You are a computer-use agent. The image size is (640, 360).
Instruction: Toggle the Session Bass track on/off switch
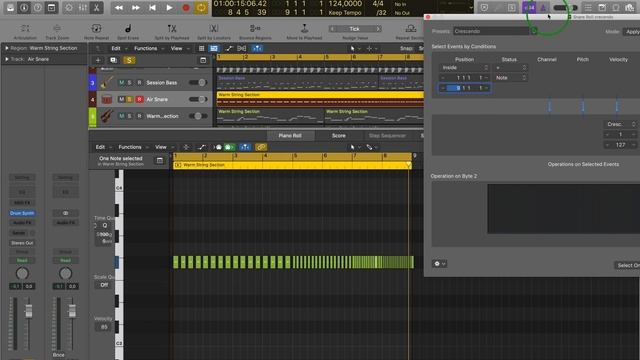click(x=198, y=82)
